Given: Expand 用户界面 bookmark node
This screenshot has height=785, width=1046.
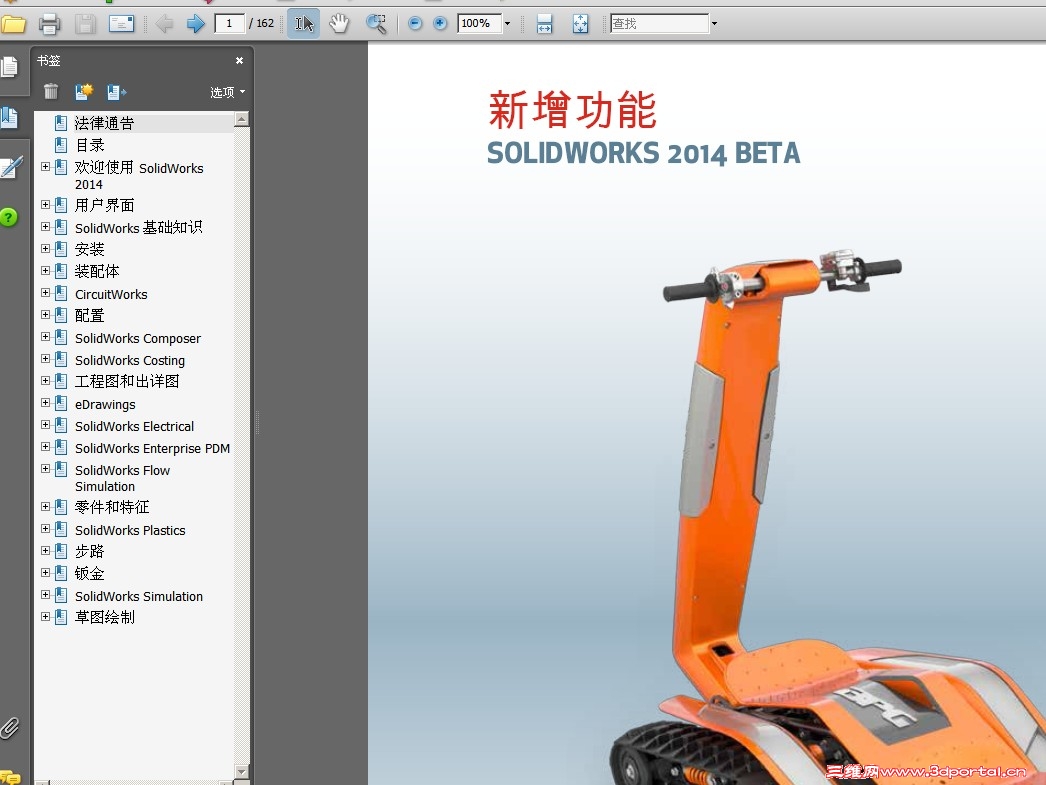Looking at the screenshot, I should (45, 205).
